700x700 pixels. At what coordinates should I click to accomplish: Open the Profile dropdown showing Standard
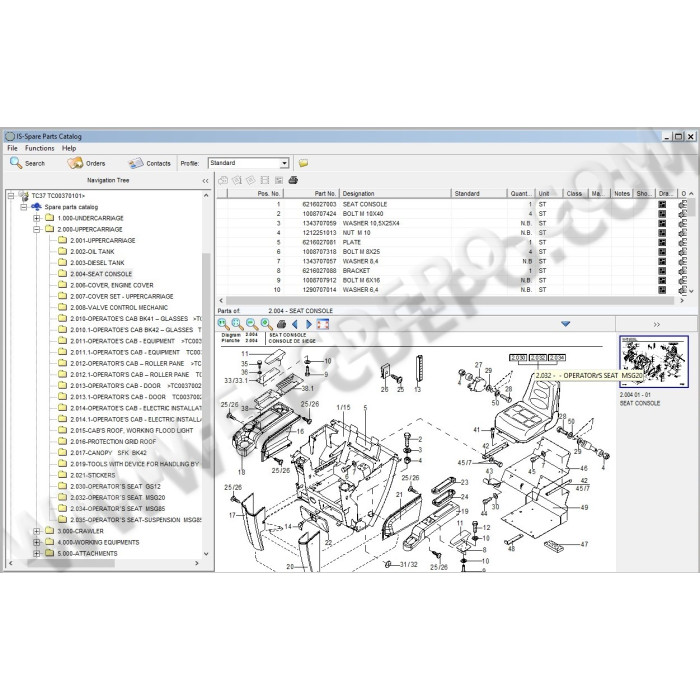pyautogui.click(x=249, y=163)
